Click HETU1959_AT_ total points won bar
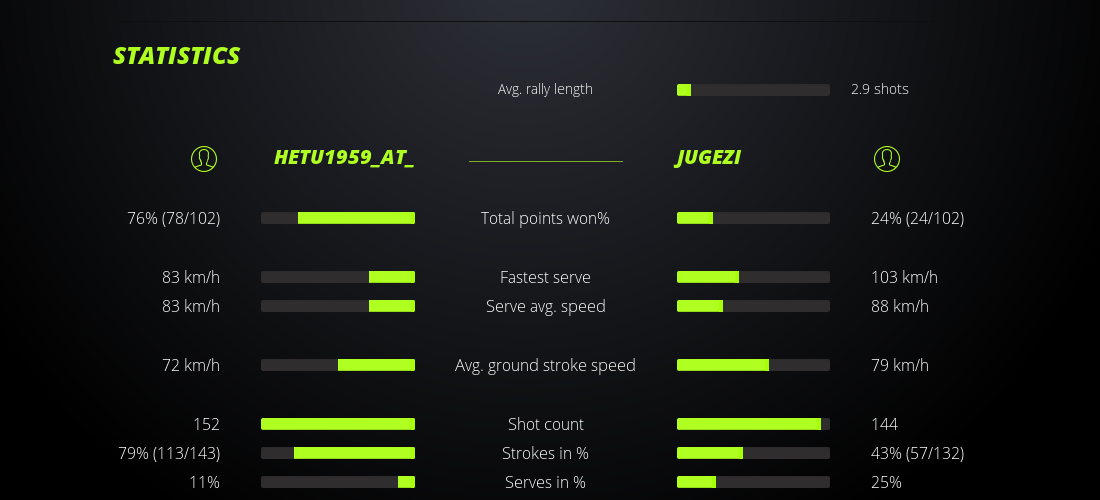The width and height of the screenshot is (1100, 500). (x=338, y=218)
